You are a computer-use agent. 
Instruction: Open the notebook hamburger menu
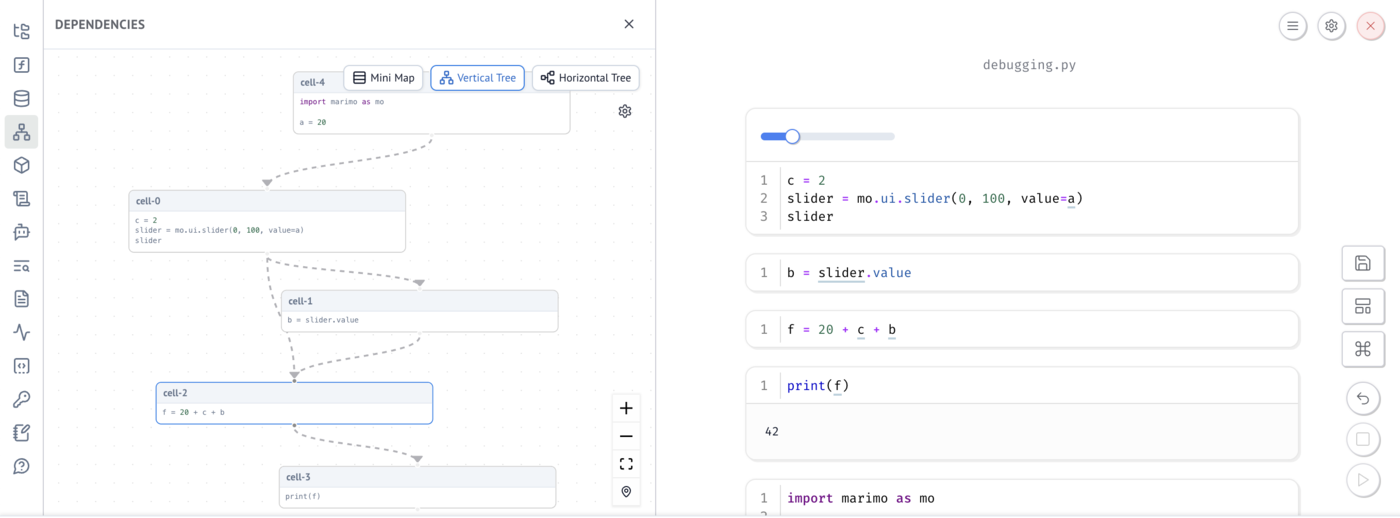tap(1292, 26)
